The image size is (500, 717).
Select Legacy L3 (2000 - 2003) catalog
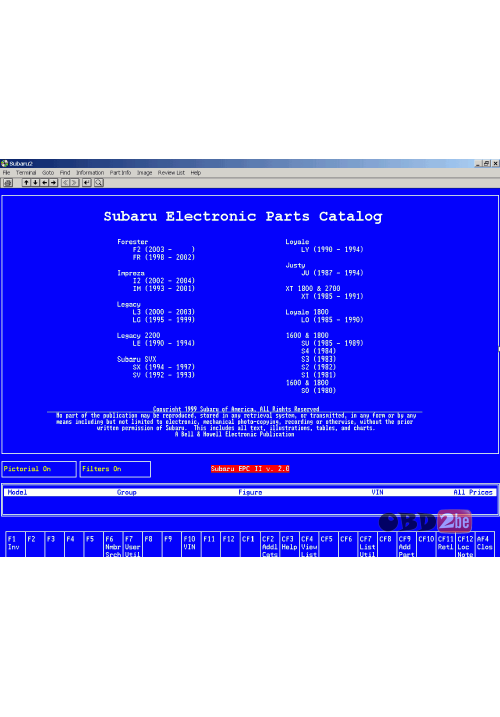pos(164,312)
